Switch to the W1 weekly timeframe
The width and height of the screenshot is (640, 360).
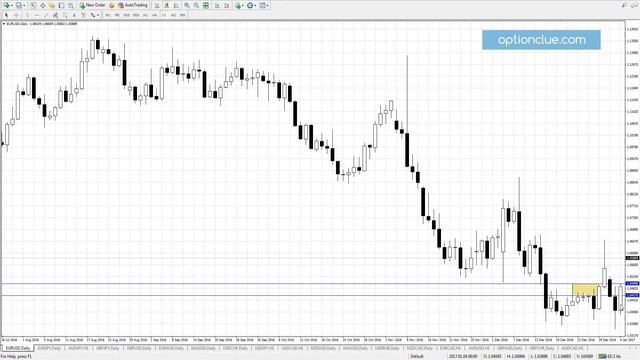[x=173, y=15]
